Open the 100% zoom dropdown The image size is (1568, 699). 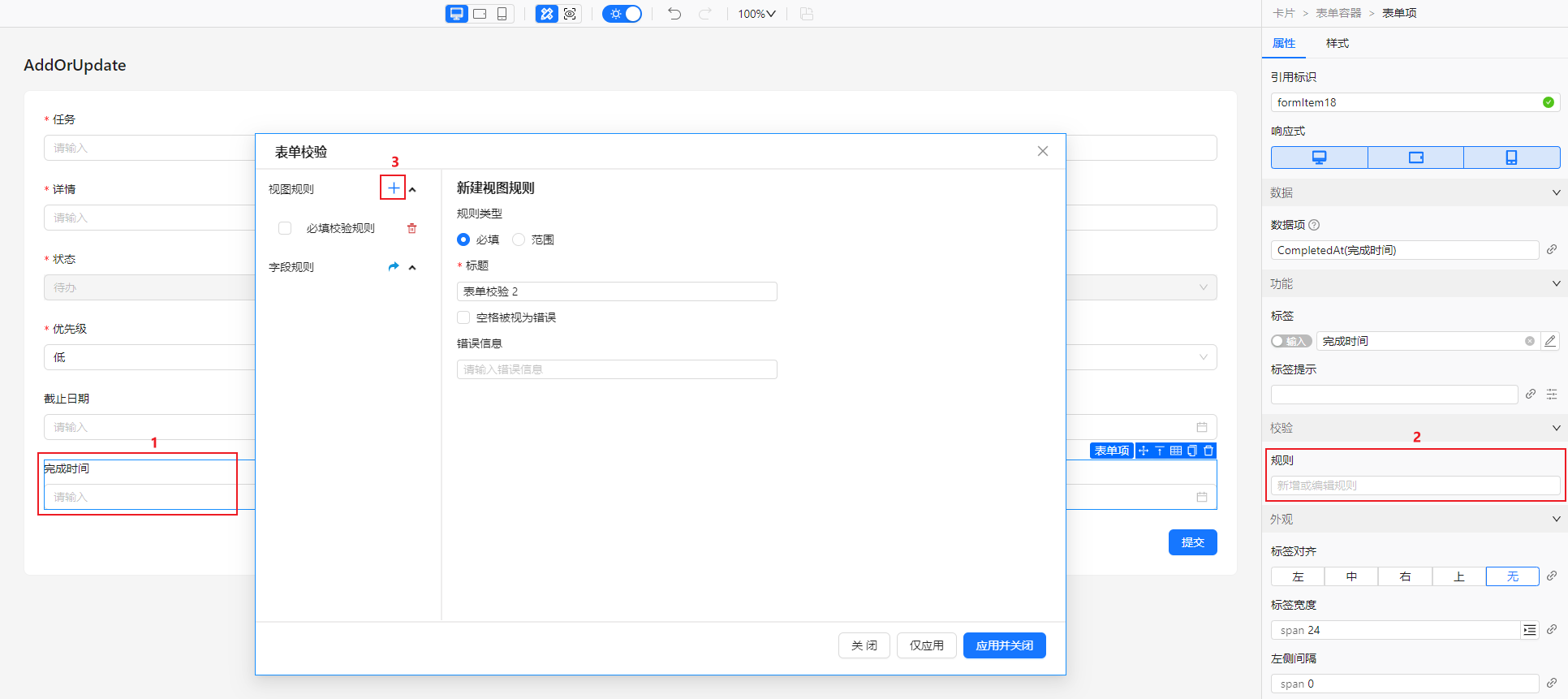click(x=756, y=14)
